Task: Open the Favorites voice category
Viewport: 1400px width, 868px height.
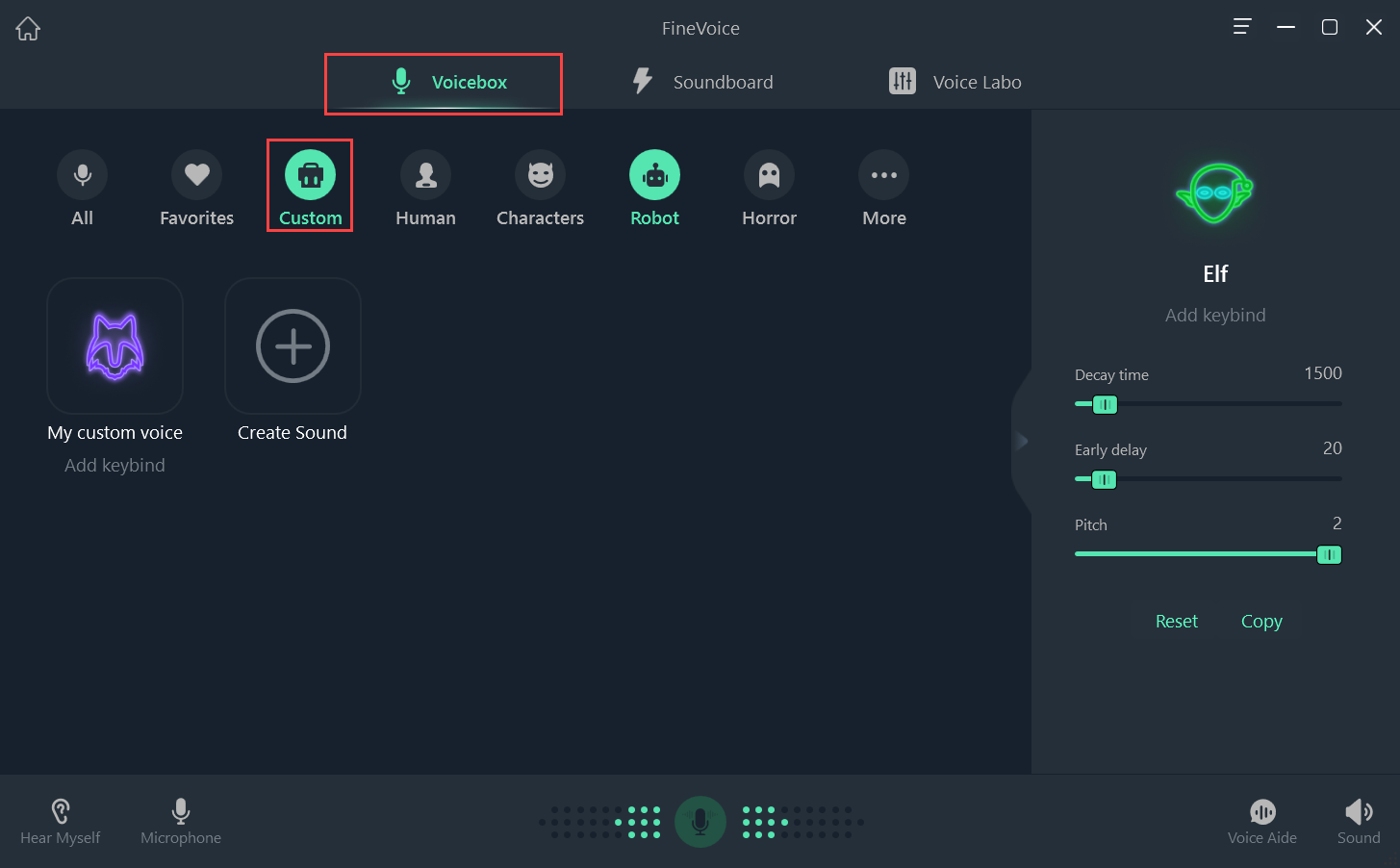Action: 196,188
